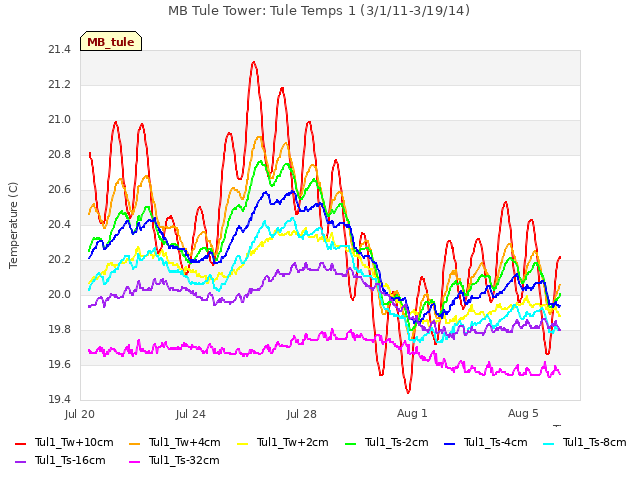Click the Jul 24 x-axis tick label

(191, 414)
